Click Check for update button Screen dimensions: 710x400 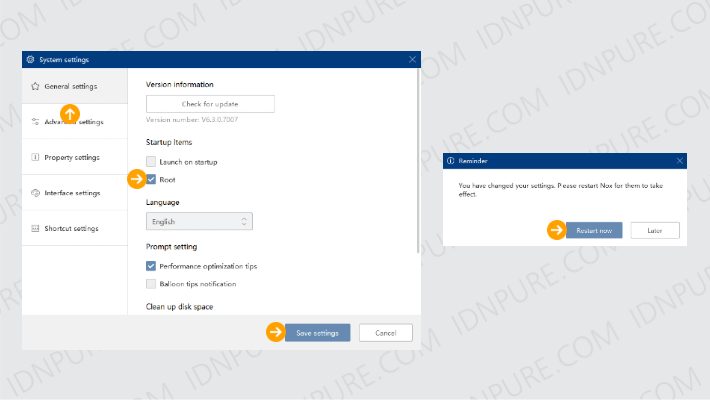(210, 104)
